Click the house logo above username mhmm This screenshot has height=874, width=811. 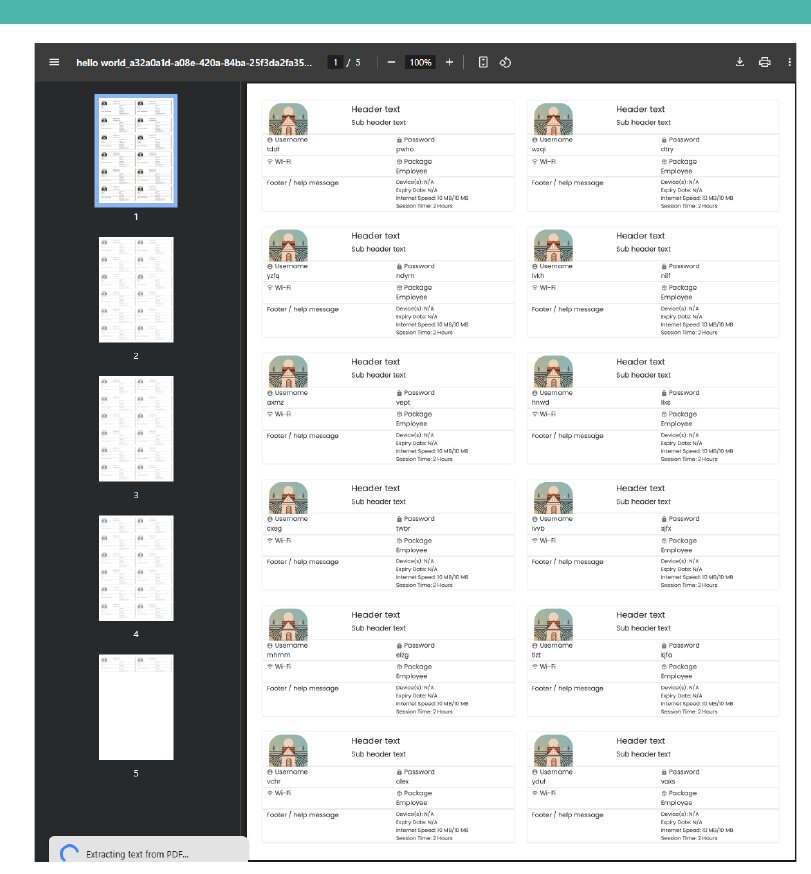coord(288,625)
